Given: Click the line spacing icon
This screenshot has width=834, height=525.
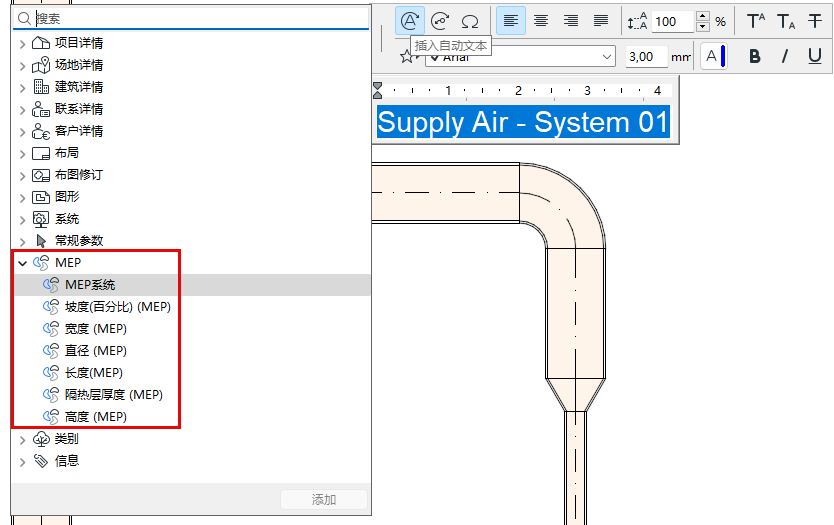Looking at the screenshot, I should [637, 21].
